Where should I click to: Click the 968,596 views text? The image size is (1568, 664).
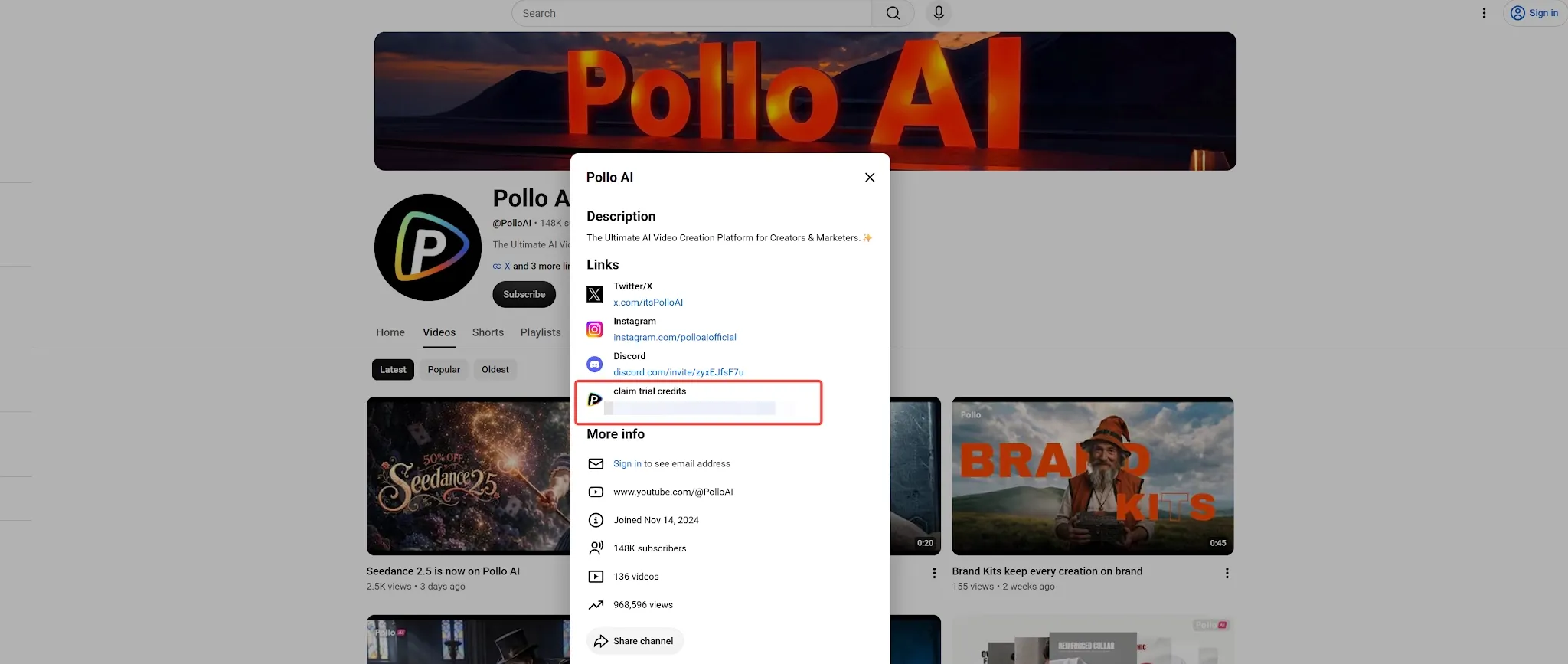pos(643,605)
